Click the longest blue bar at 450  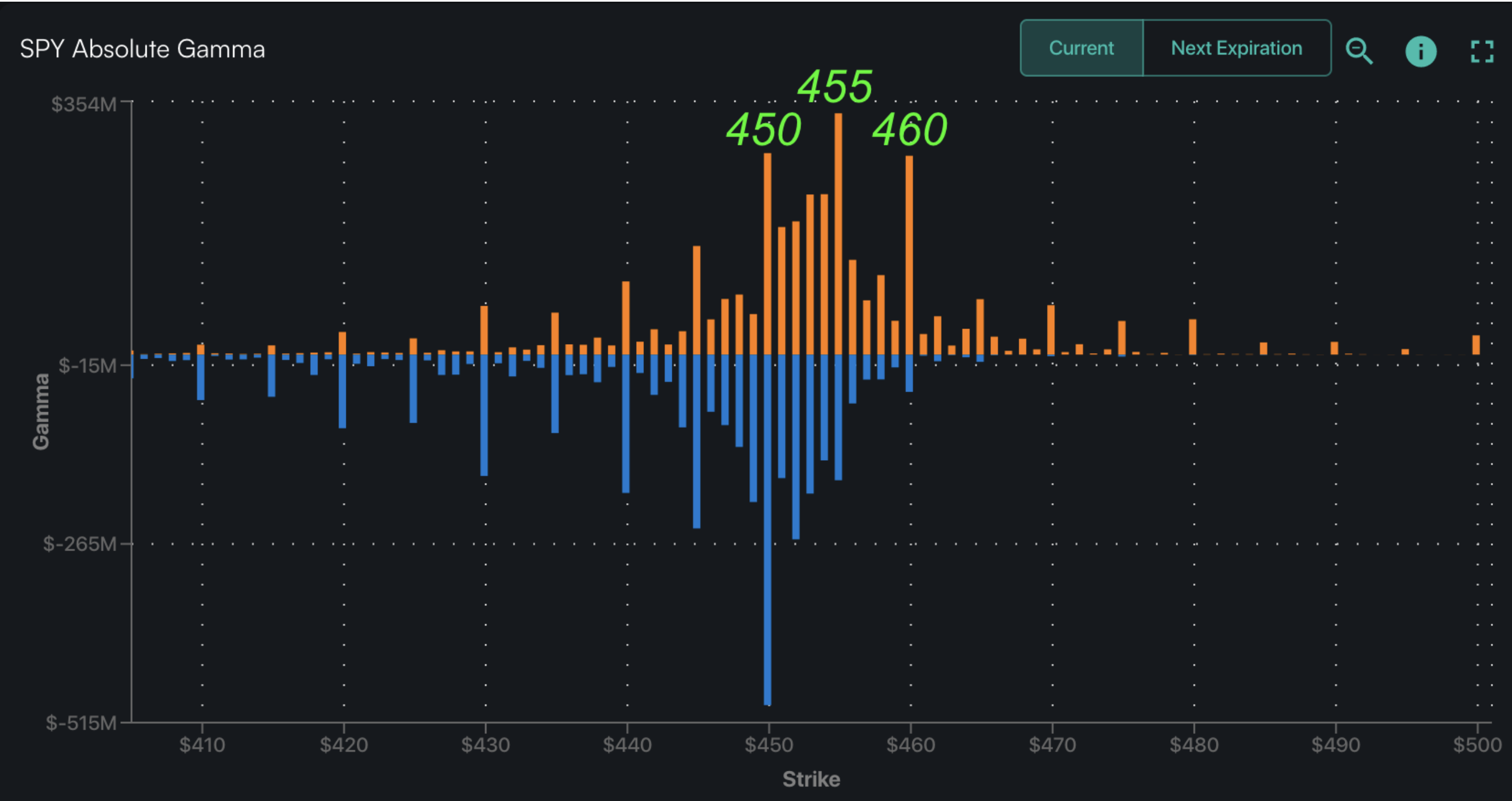point(767,529)
